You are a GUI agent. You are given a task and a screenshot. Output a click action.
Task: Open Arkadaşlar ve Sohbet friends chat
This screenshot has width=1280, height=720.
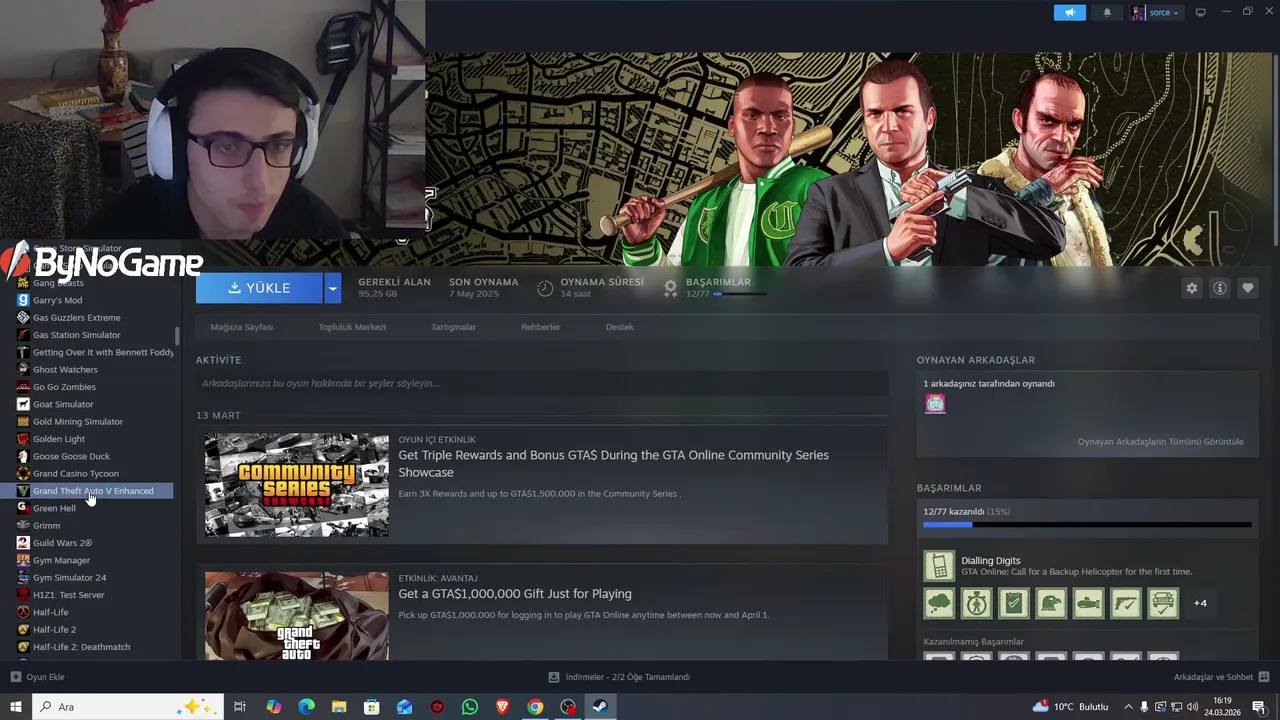tap(1220, 677)
